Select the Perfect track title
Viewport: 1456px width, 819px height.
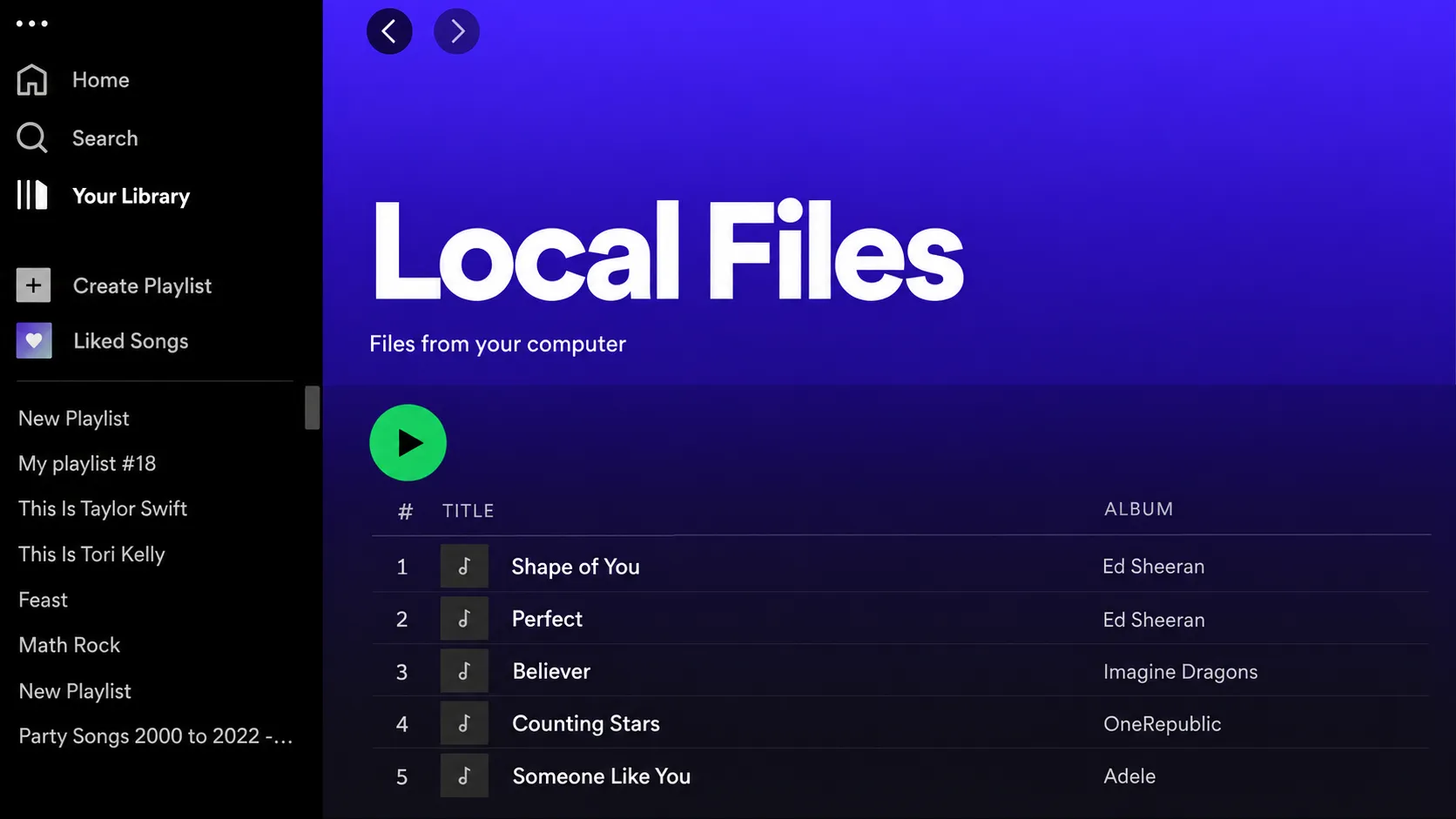tap(547, 619)
